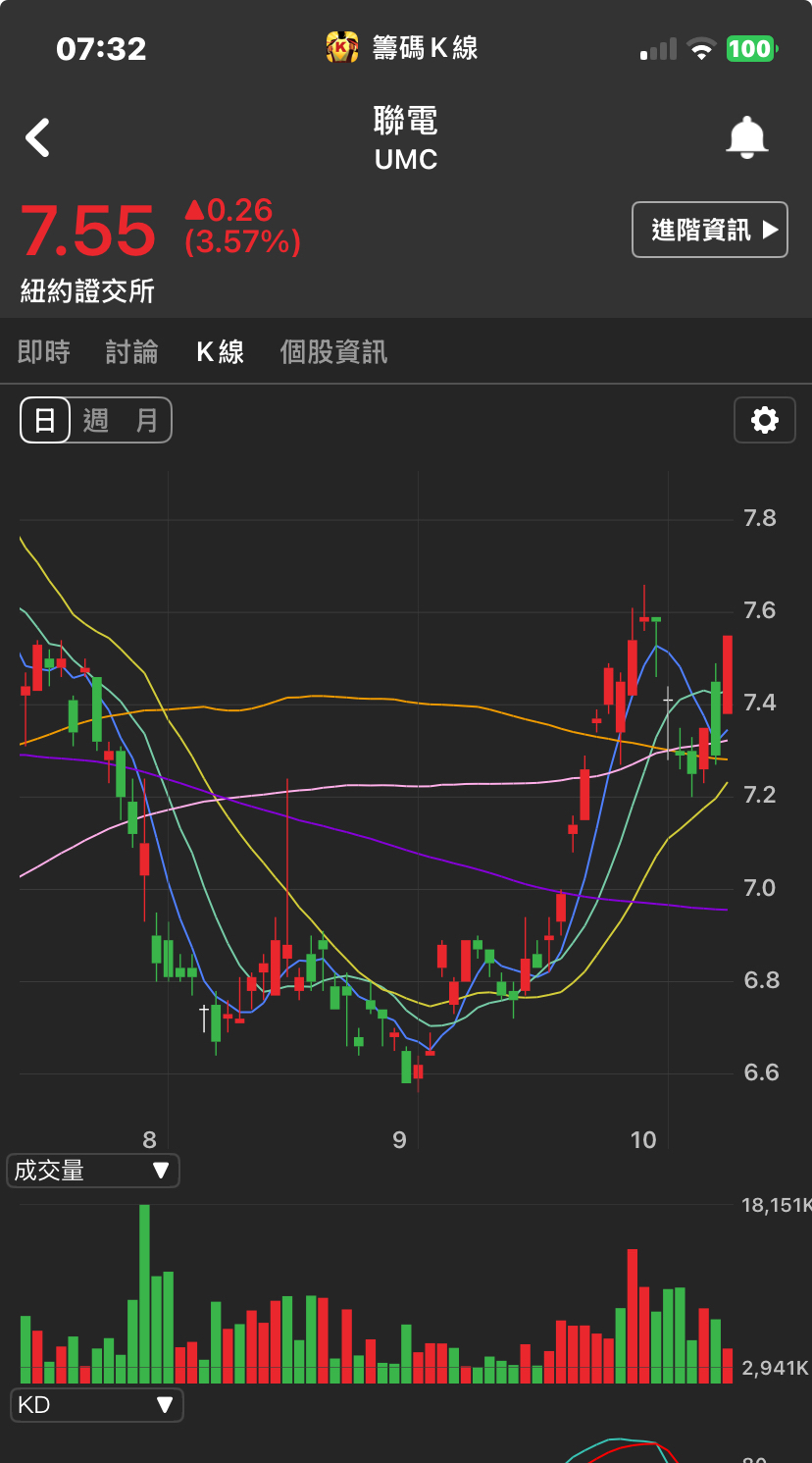Open 進階資訊 advanced info button
This screenshot has width=812, height=1463.
(710, 230)
